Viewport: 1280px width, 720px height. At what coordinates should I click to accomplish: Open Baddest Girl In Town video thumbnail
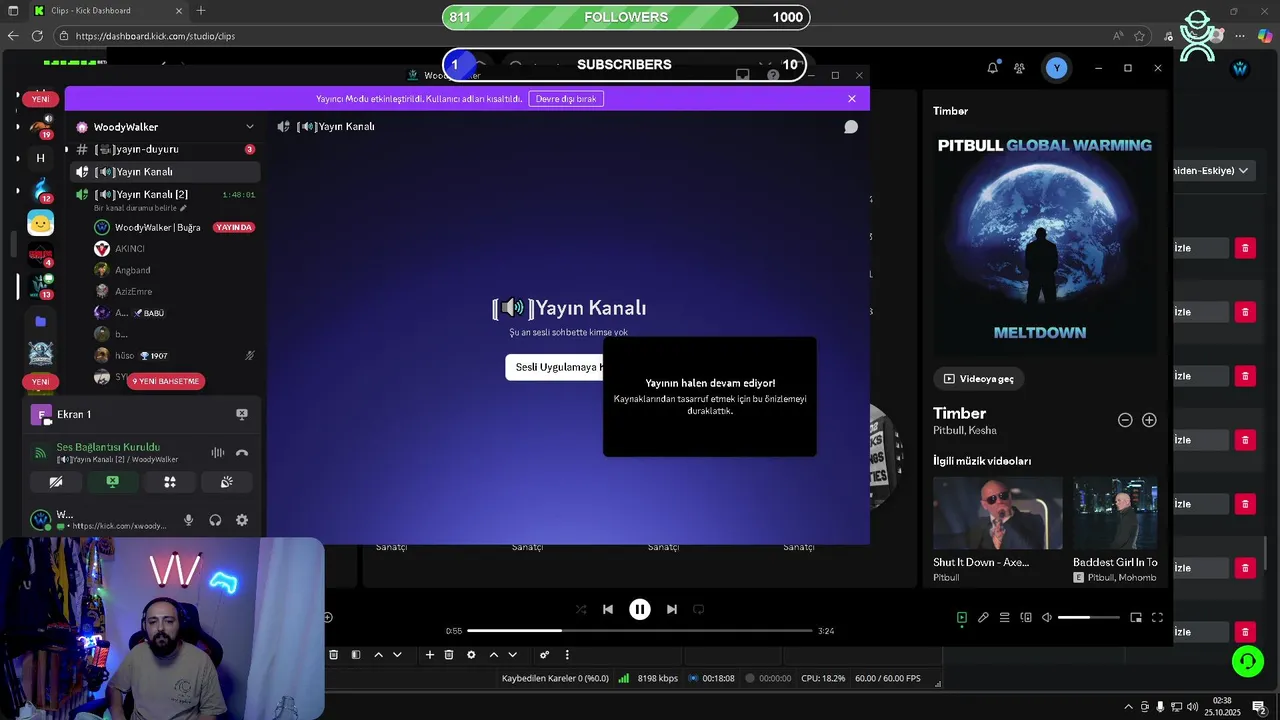(x=1115, y=512)
